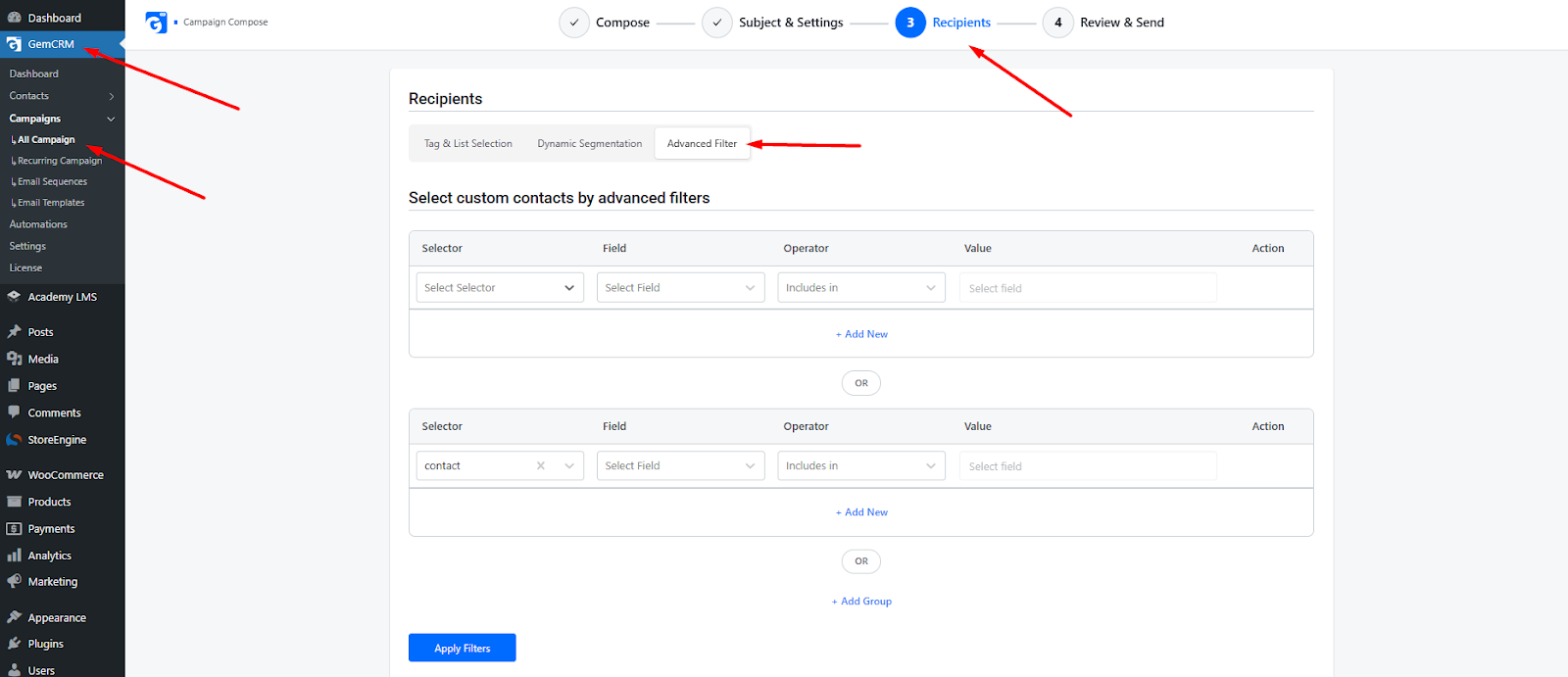This screenshot has height=677, width=1568.
Task: Click the GemCRM logo beside Campaign Compose
Action: click(x=156, y=22)
